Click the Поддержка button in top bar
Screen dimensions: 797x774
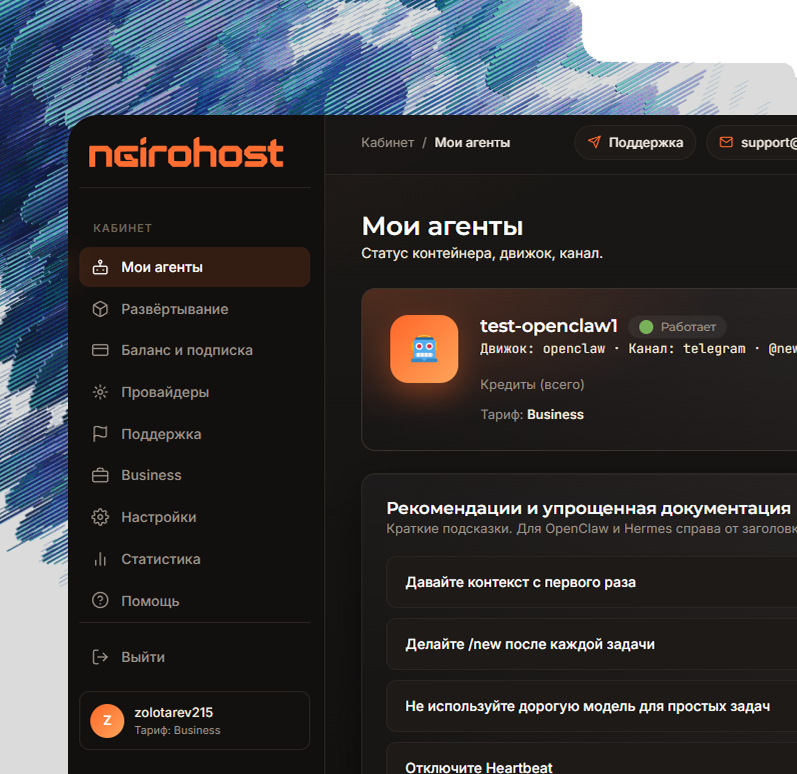pos(635,142)
